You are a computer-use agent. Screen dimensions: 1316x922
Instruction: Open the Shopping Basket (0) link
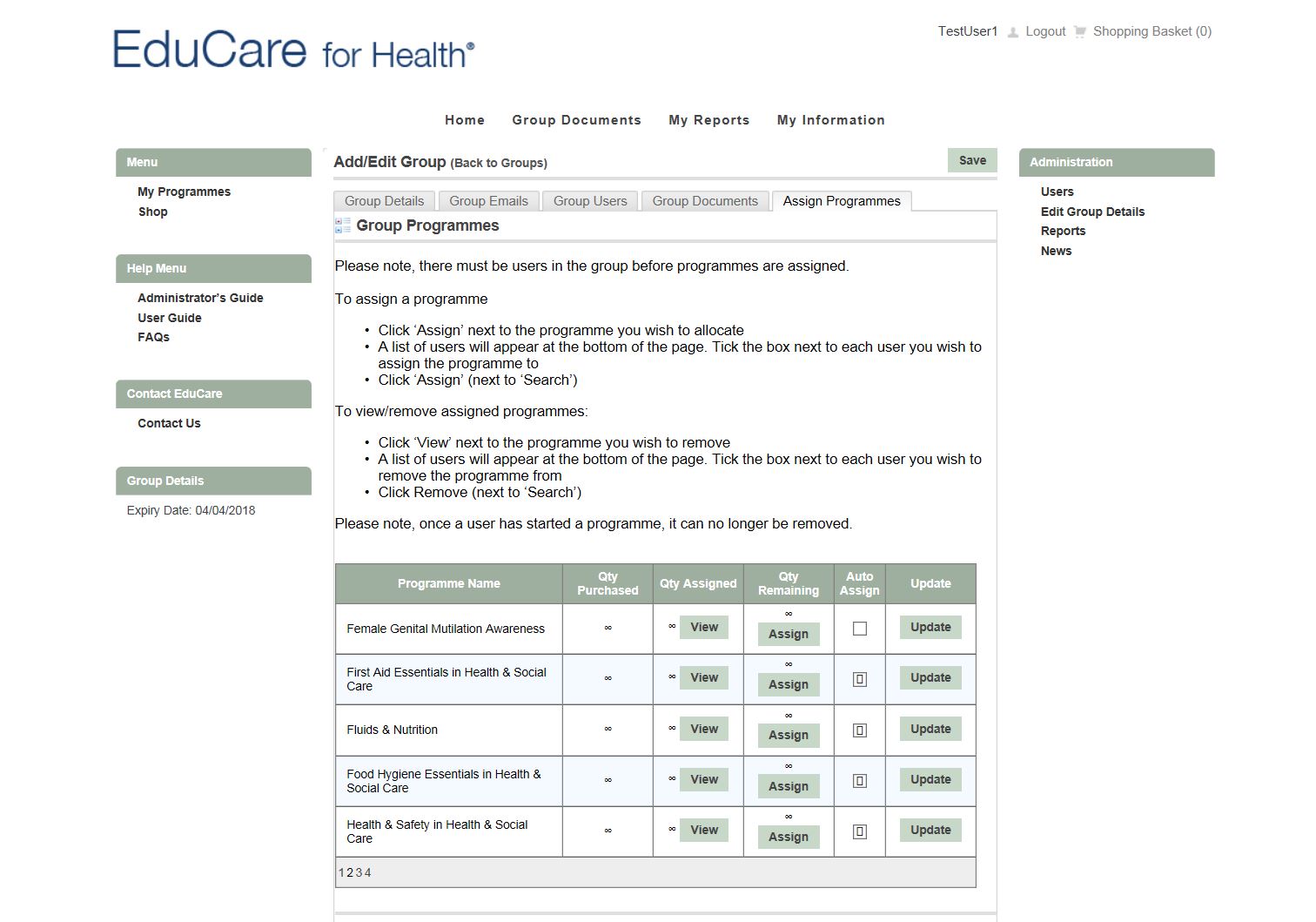tap(1152, 31)
